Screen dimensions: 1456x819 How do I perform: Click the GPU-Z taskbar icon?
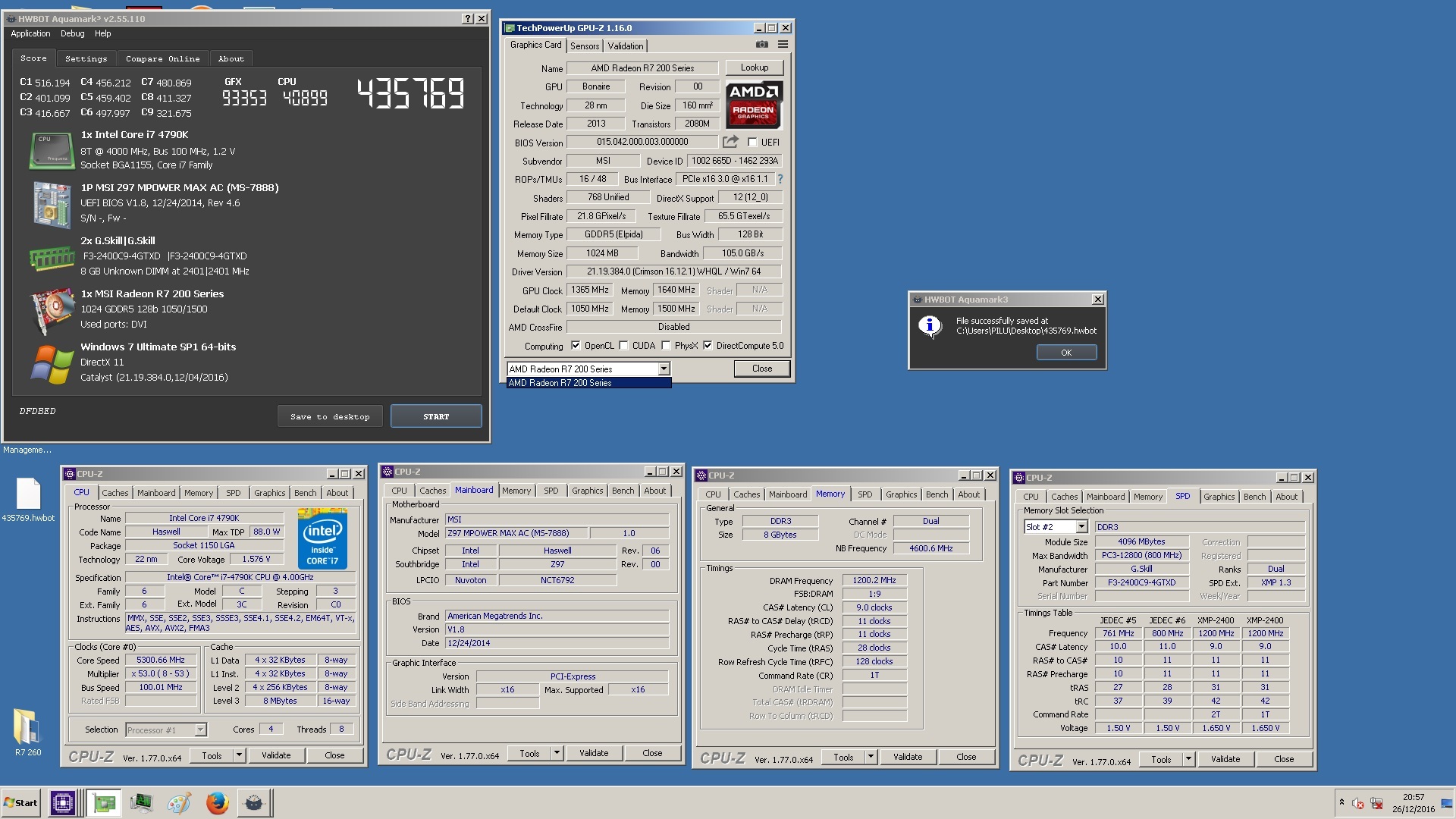(104, 803)
